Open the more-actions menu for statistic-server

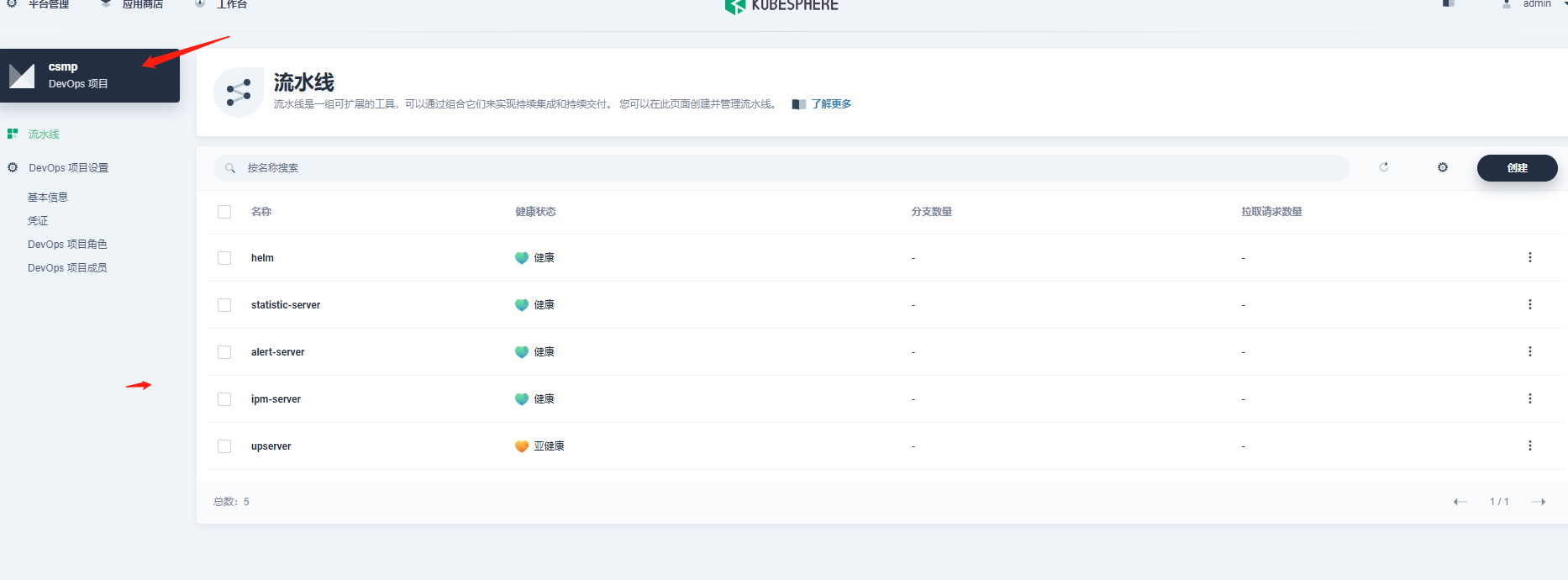pos(1529,304)
